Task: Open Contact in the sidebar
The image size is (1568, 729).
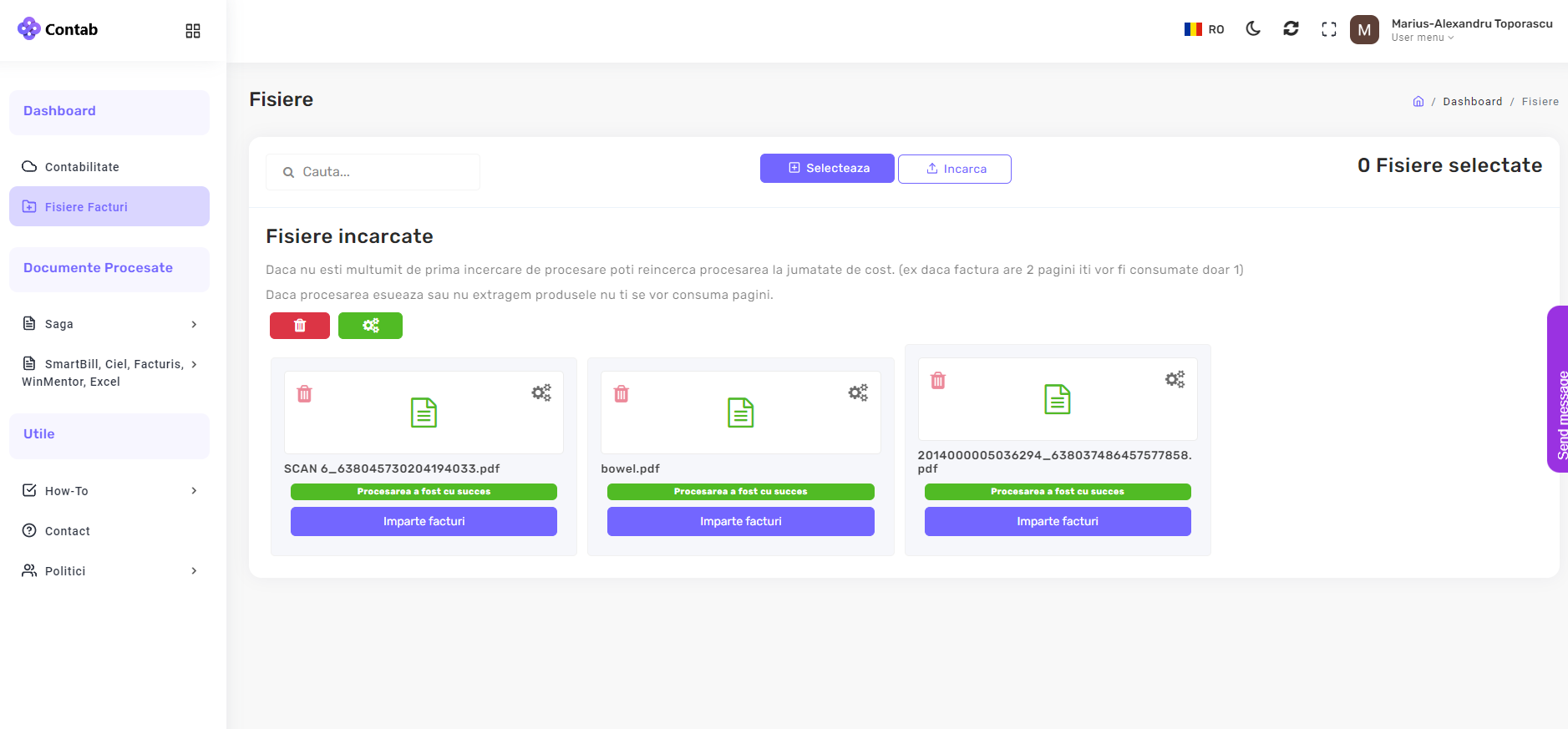Action: pyautogui.click(x=67, y=531)
